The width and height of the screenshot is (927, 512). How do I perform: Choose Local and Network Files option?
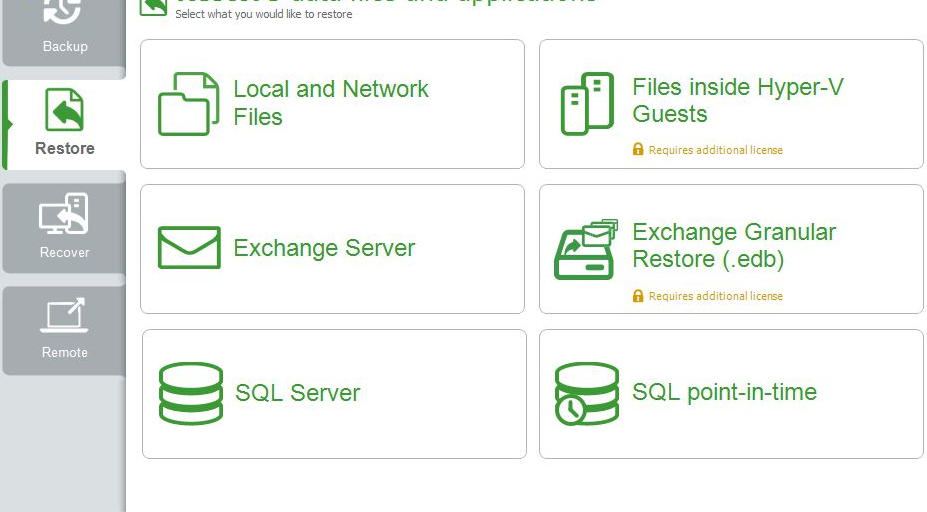click(x=332, y=104)
